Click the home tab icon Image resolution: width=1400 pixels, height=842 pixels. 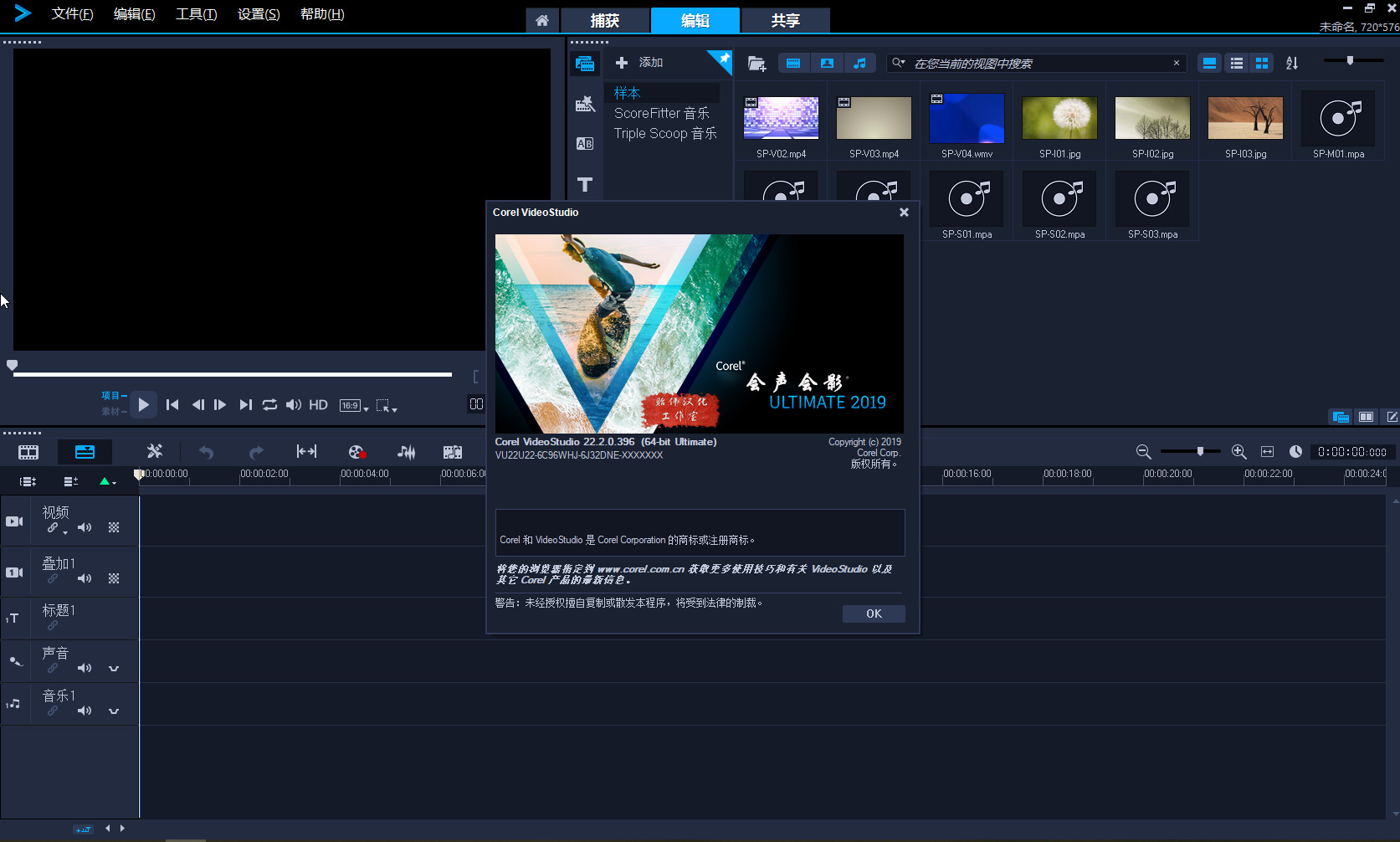tap(542, 20)
